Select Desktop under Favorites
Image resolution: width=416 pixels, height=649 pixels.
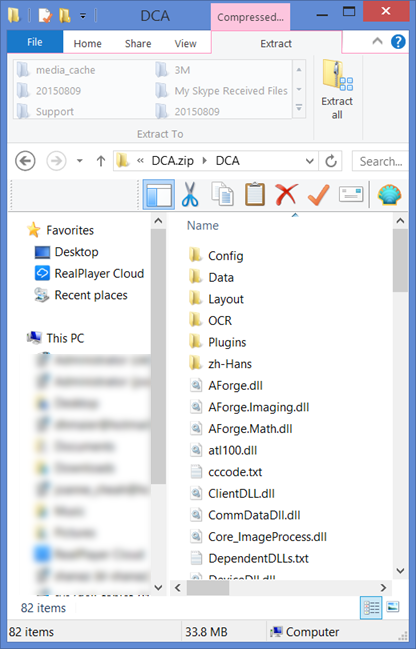66,252
